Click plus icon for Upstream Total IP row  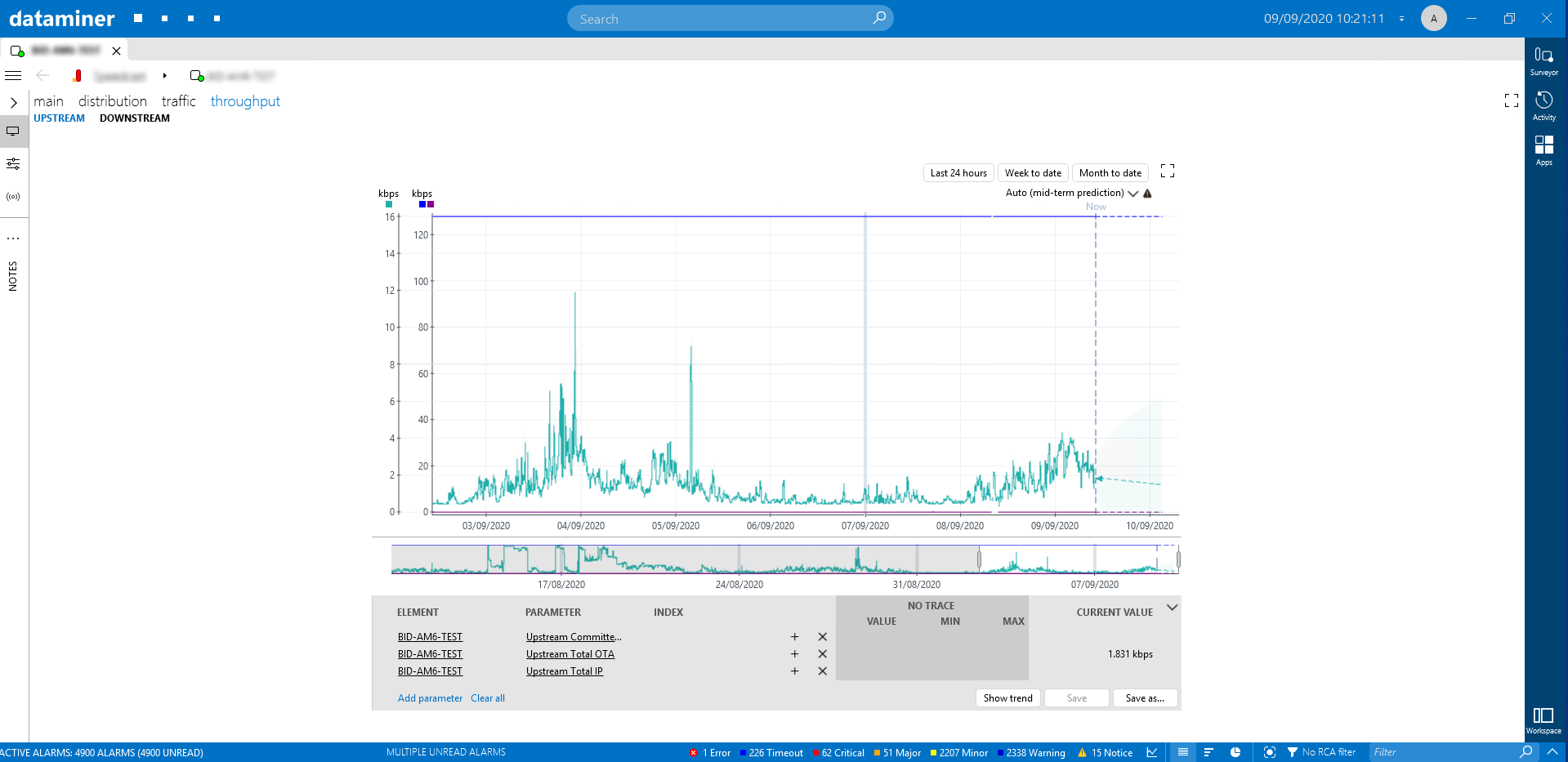click(794, 671)
